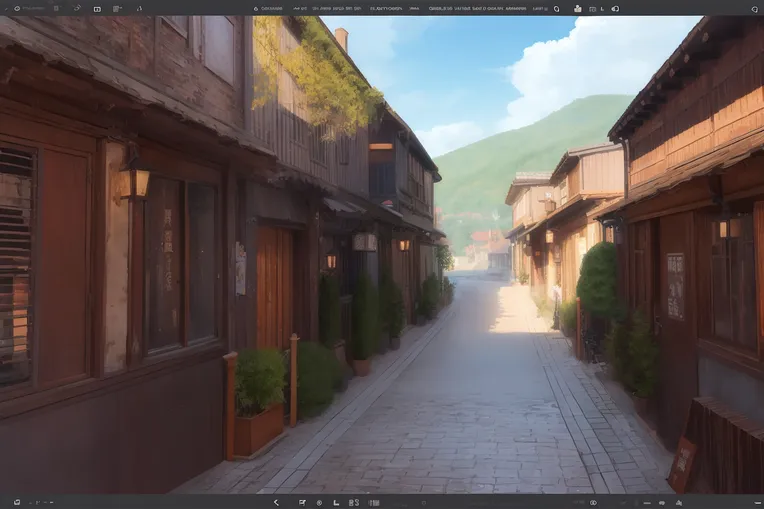Click the back chevron arrow in bottom toolbar

point(276,502)
